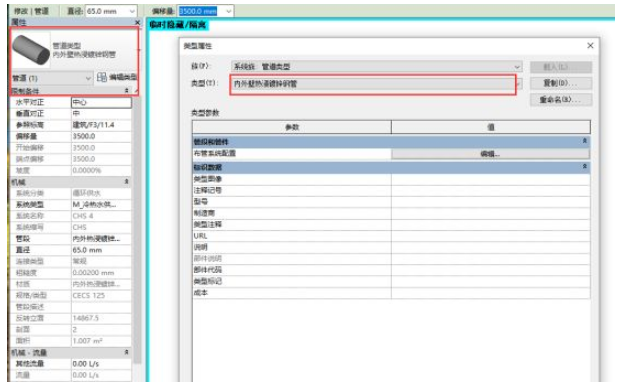The height and width of the screenshot is (387, 618).
Task: Click the 面积 value 1.007 m²
Action: [x=101, y=341]
